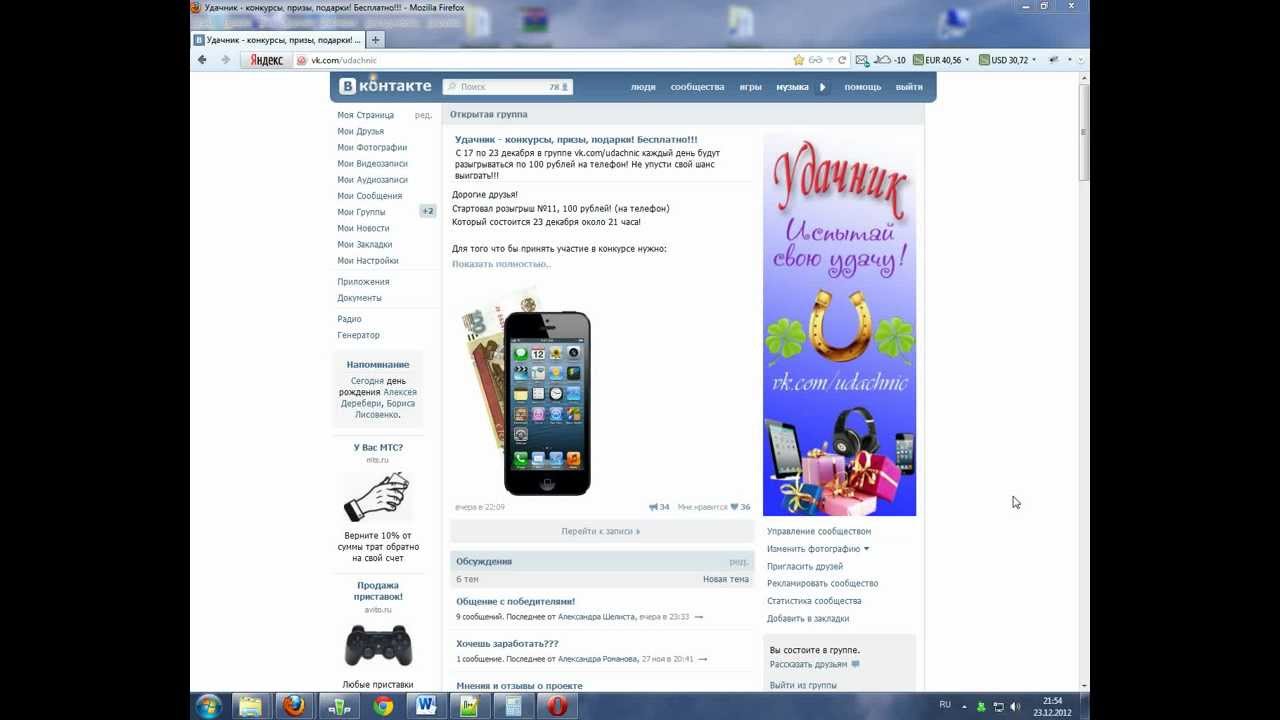Click Рассказать друзьям link
The height and width of the screenshot is (720, 1280).
tap(808, 664)
